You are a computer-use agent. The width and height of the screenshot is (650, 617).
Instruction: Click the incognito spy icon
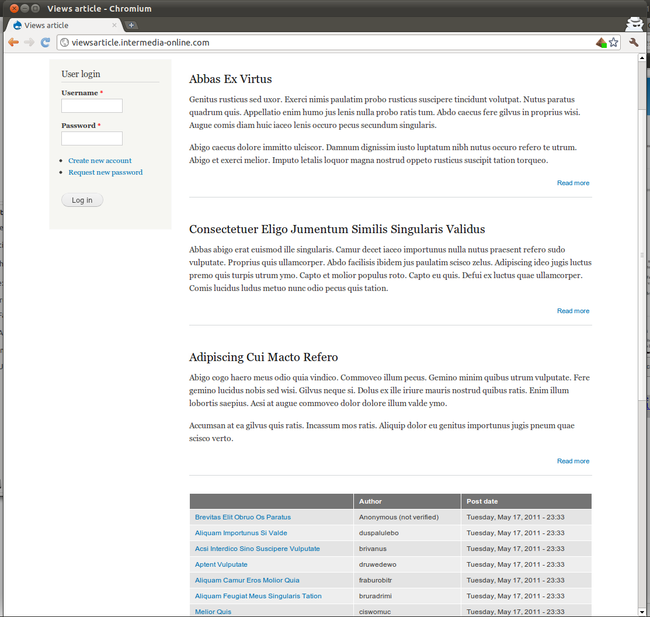click(634, 24)
